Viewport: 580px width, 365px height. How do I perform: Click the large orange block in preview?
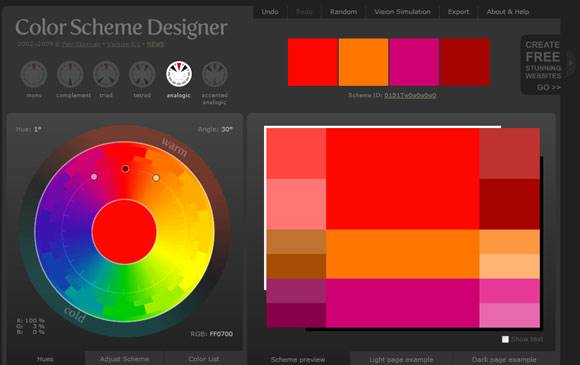pyautogui.click(x=403, y=254)
